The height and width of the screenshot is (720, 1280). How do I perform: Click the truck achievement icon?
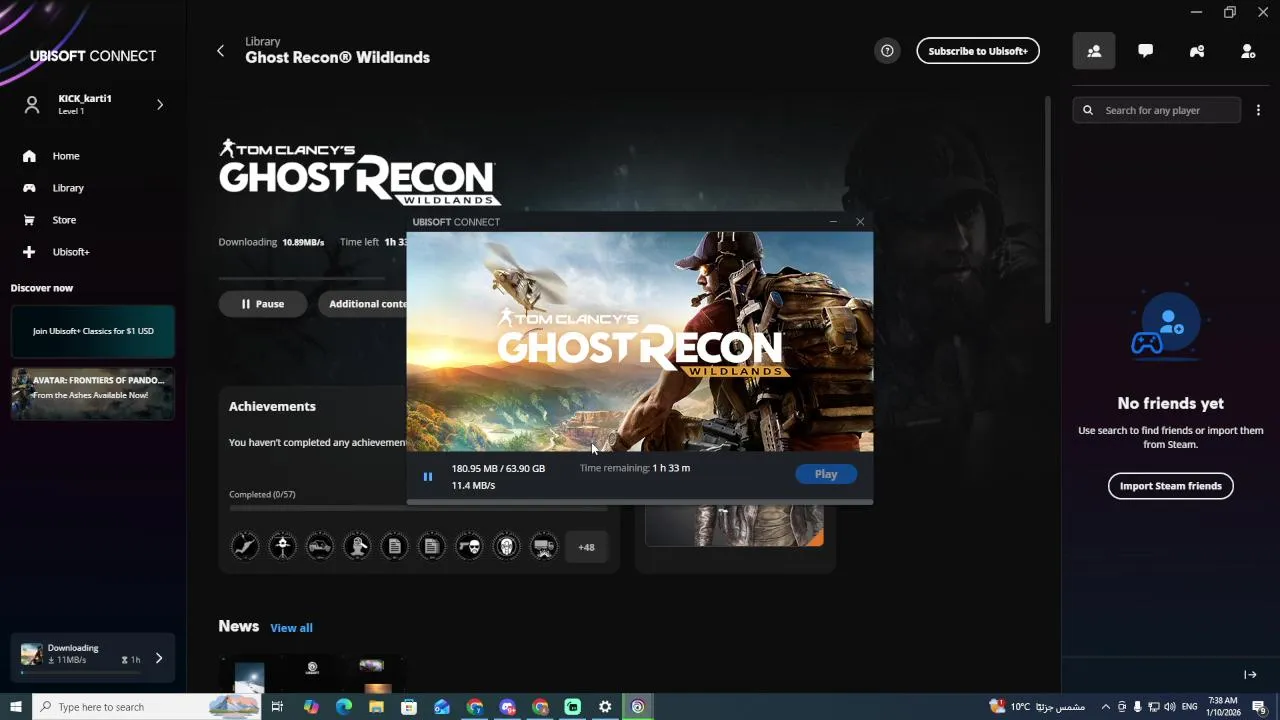(x=544, y=546)
